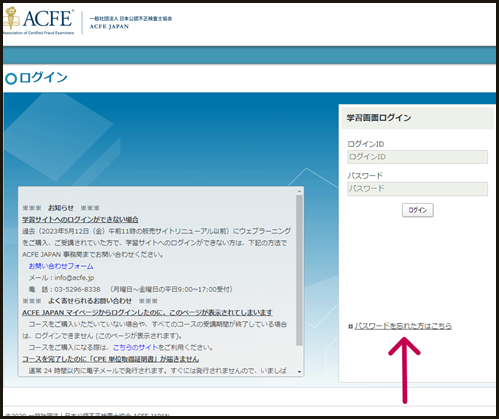Click the notice panel scroll-up arrow
The width and height of the screenshot is (499, 419).
point(299,191)
